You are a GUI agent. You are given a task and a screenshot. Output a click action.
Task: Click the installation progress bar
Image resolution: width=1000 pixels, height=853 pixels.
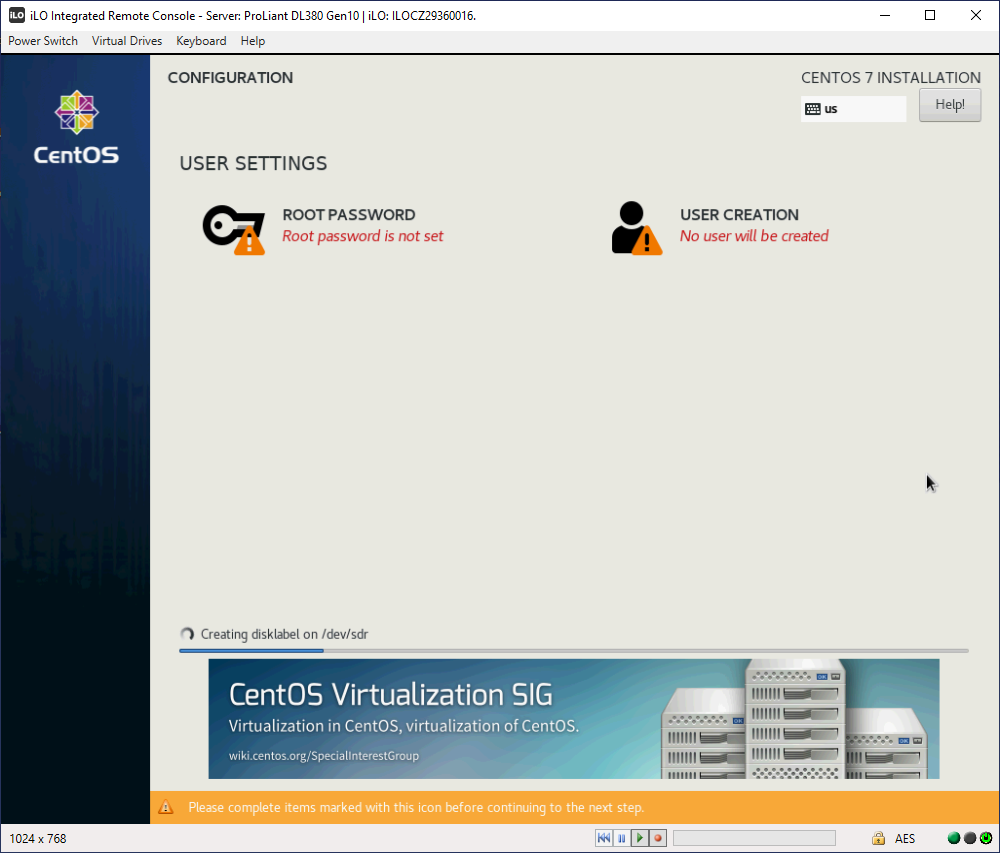(573, 650)
